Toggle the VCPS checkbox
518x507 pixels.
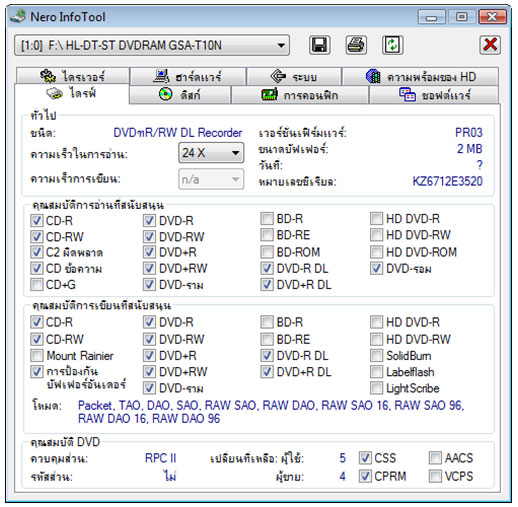click(435, 476)
